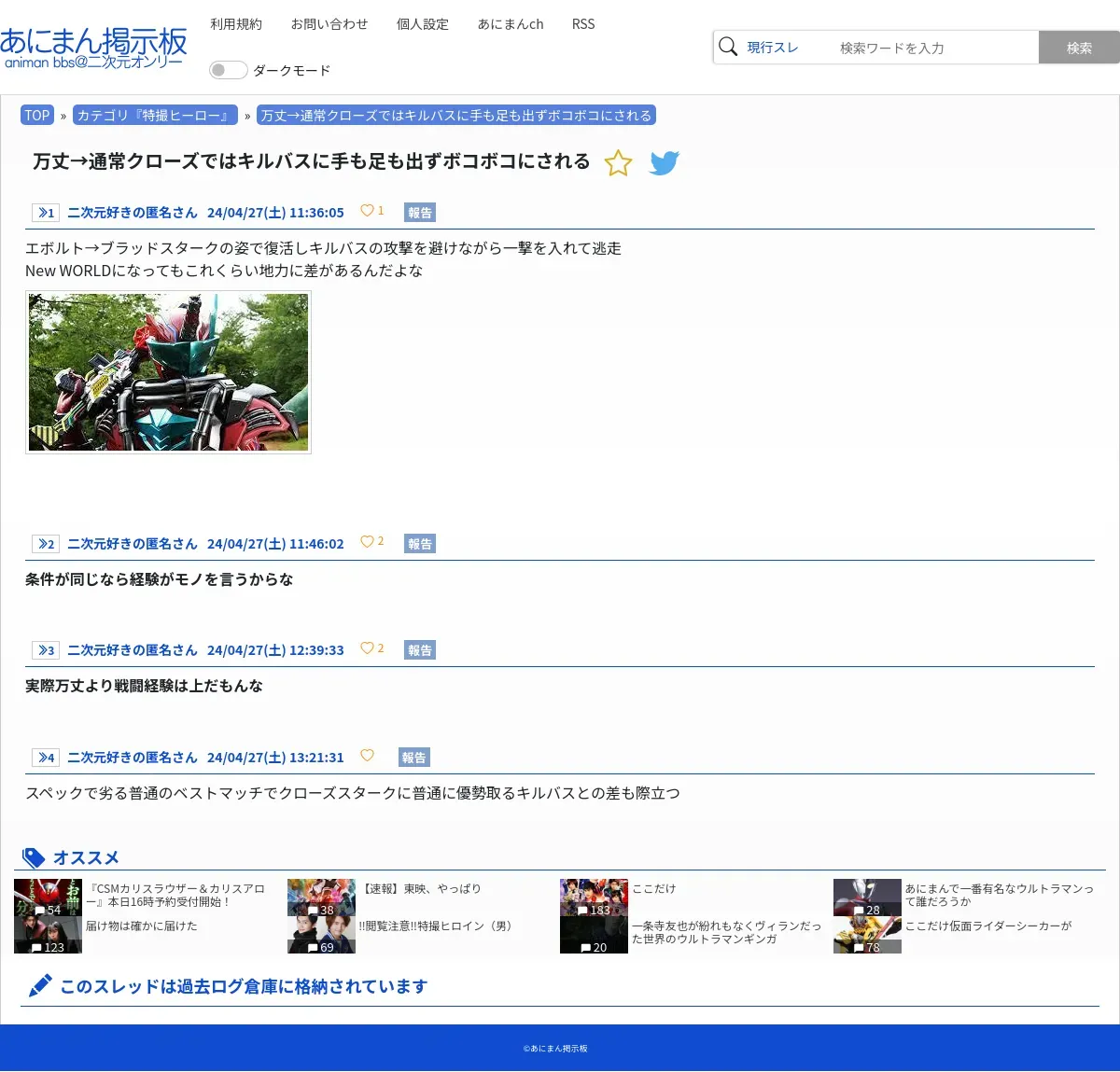Report post 4 with 報告 button

coord(414,758)
